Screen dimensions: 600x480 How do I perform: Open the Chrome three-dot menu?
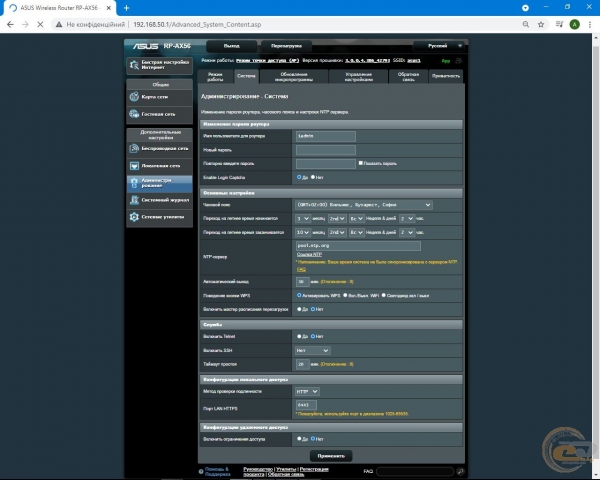590,24
